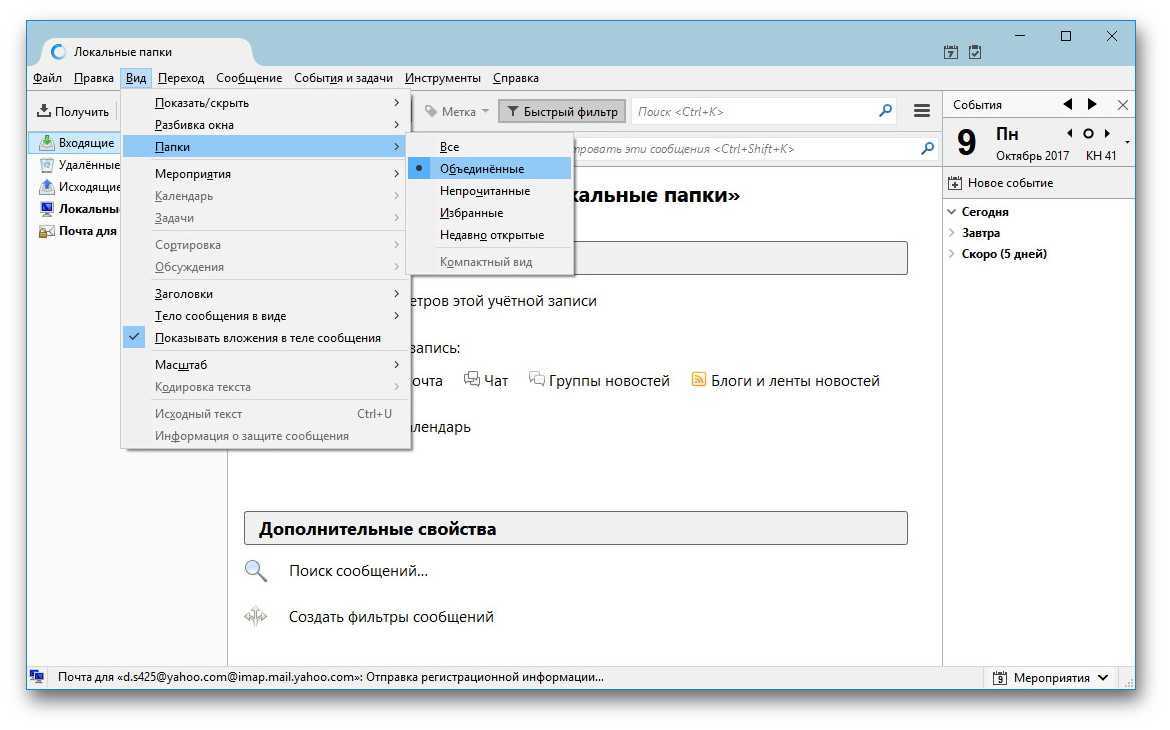
Task: Toggle Показывать вложения в теле сообщения
Action: point(267,338)
